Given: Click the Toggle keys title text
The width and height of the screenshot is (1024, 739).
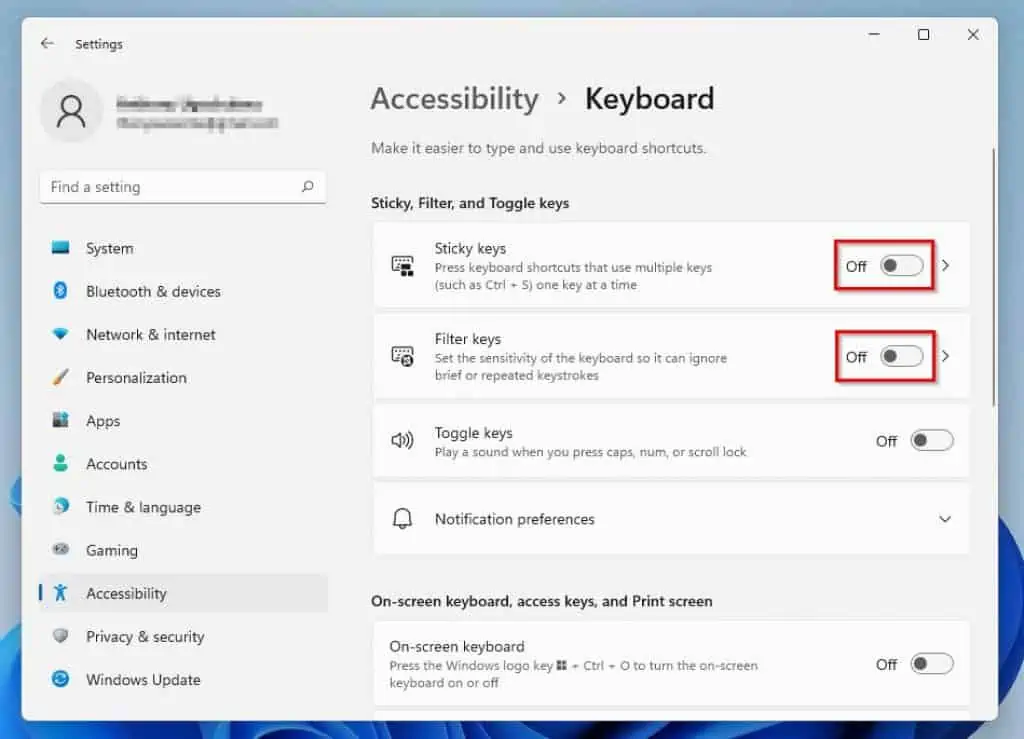Looking at the screenshot, I should click(x=473, y=433).
